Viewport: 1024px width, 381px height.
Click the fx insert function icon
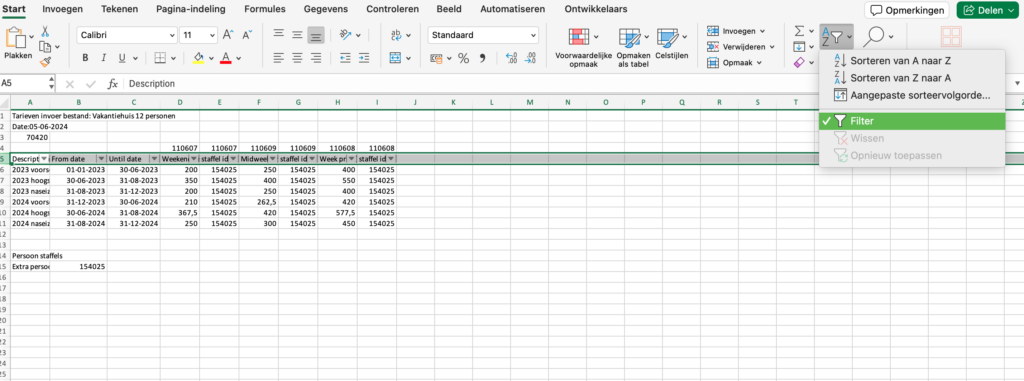pos(113,84)
